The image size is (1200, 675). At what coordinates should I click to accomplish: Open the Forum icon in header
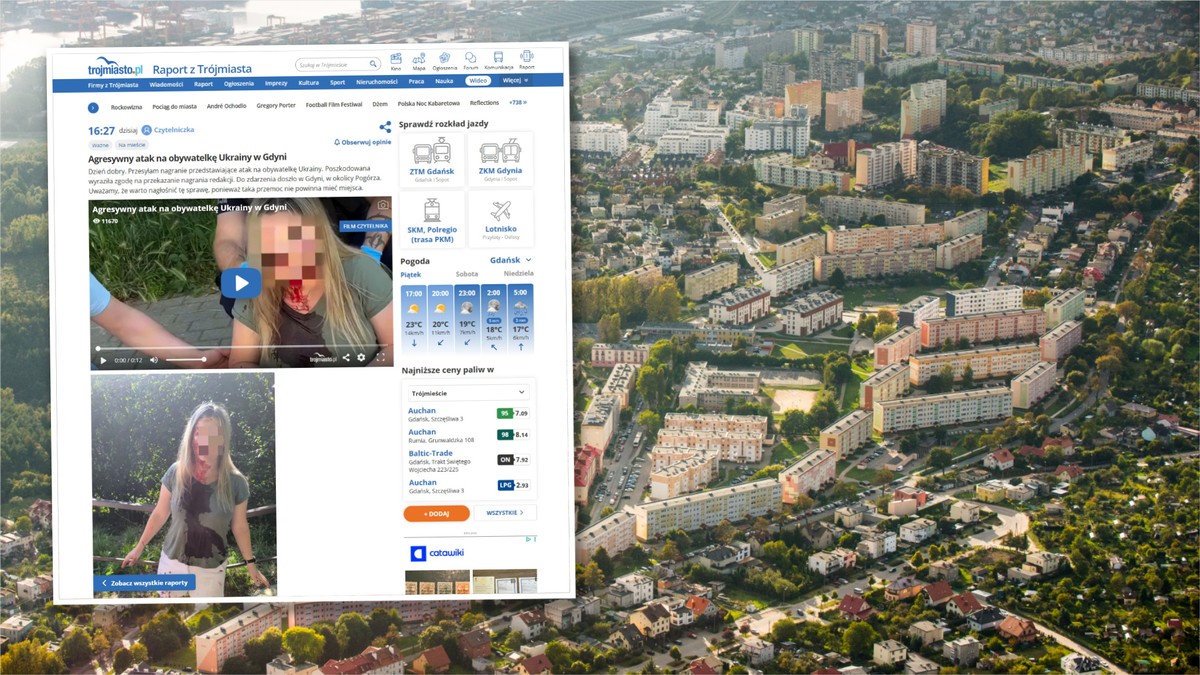(470, 61)
